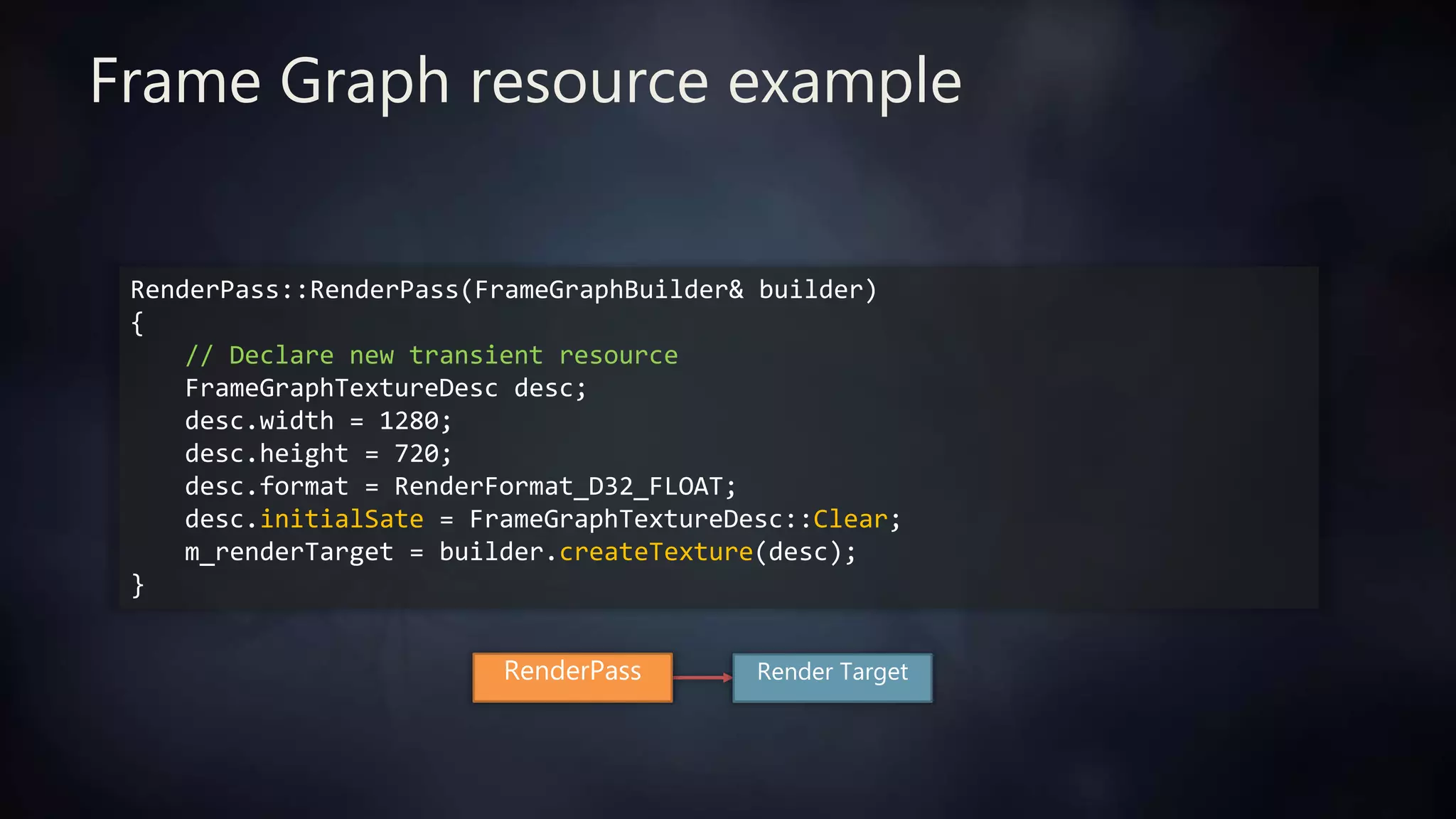Click the 1280 width value
This screenshot has height=819, width=1456.
[x=409, y=421]
